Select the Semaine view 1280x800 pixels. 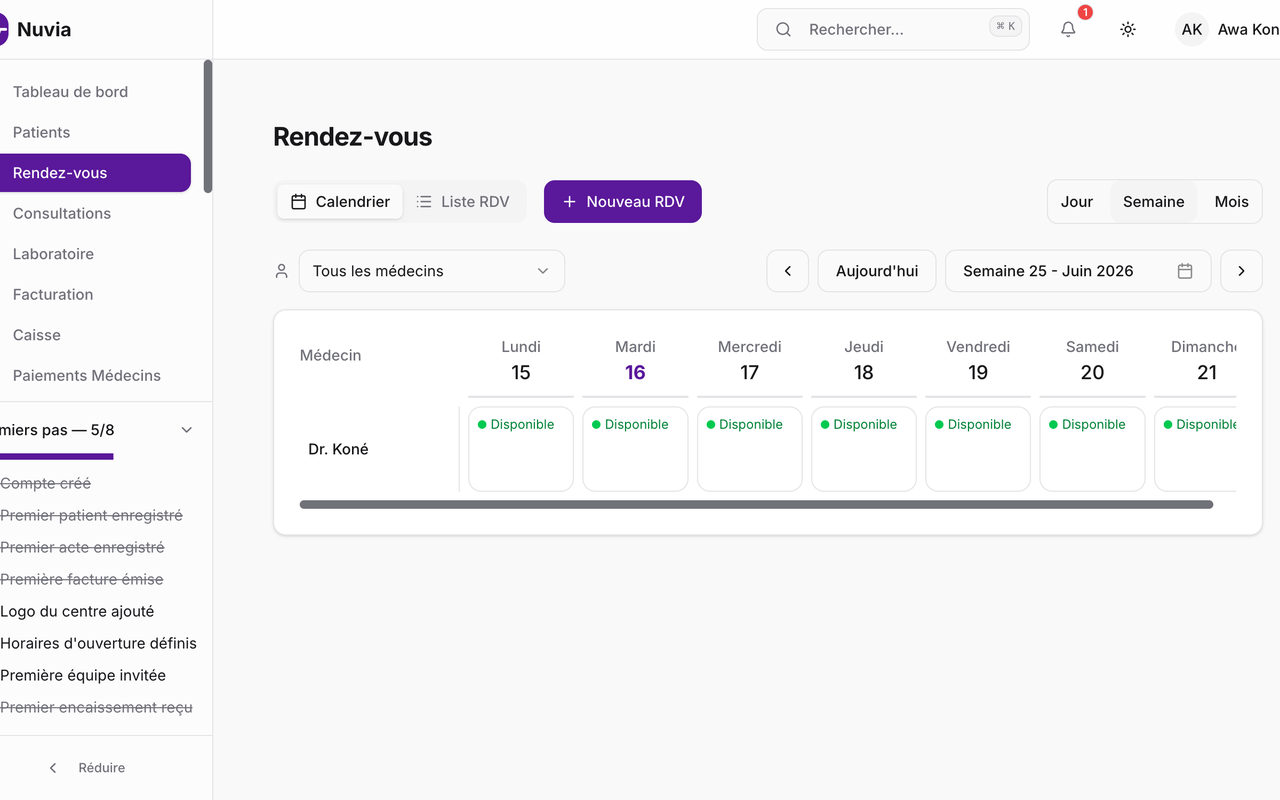point(1153,202)
